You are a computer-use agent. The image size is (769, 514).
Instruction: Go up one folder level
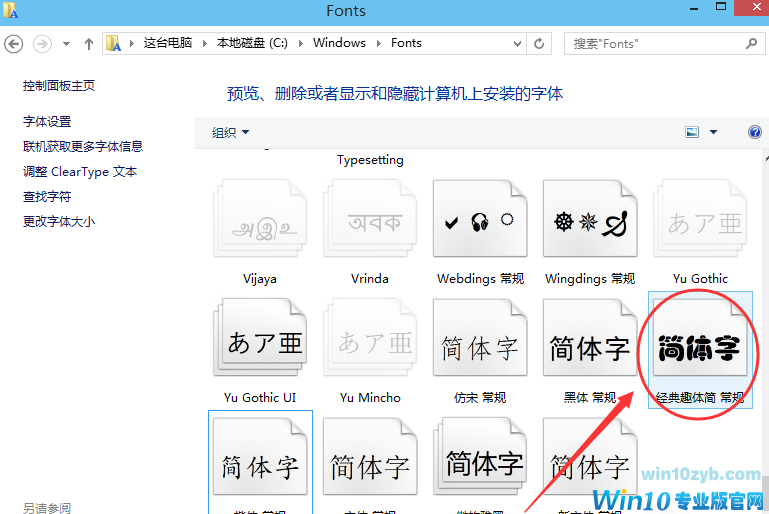(x=89, y=44)
